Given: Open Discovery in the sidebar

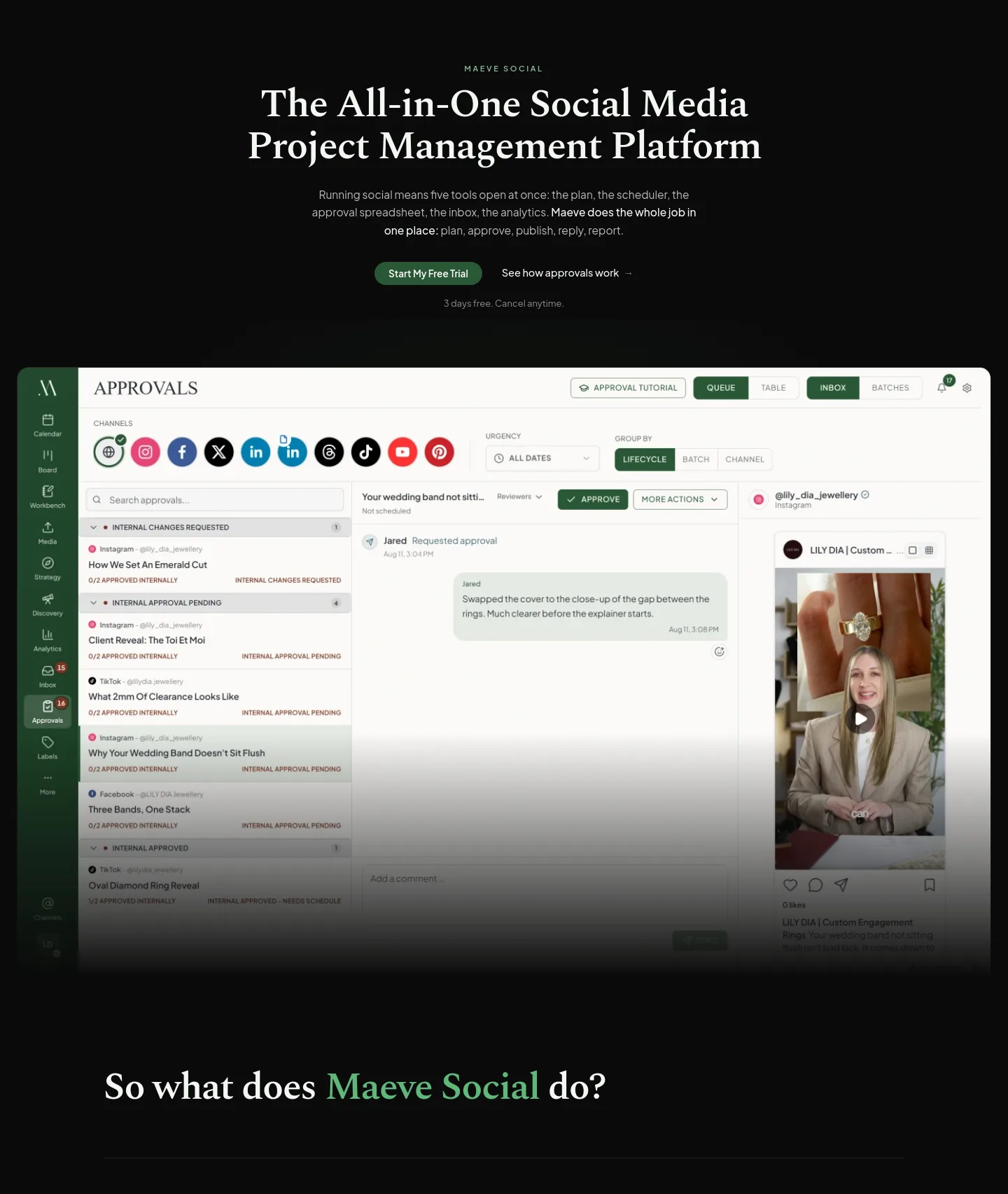Looking at the screenshot, I should pos(48,604).
